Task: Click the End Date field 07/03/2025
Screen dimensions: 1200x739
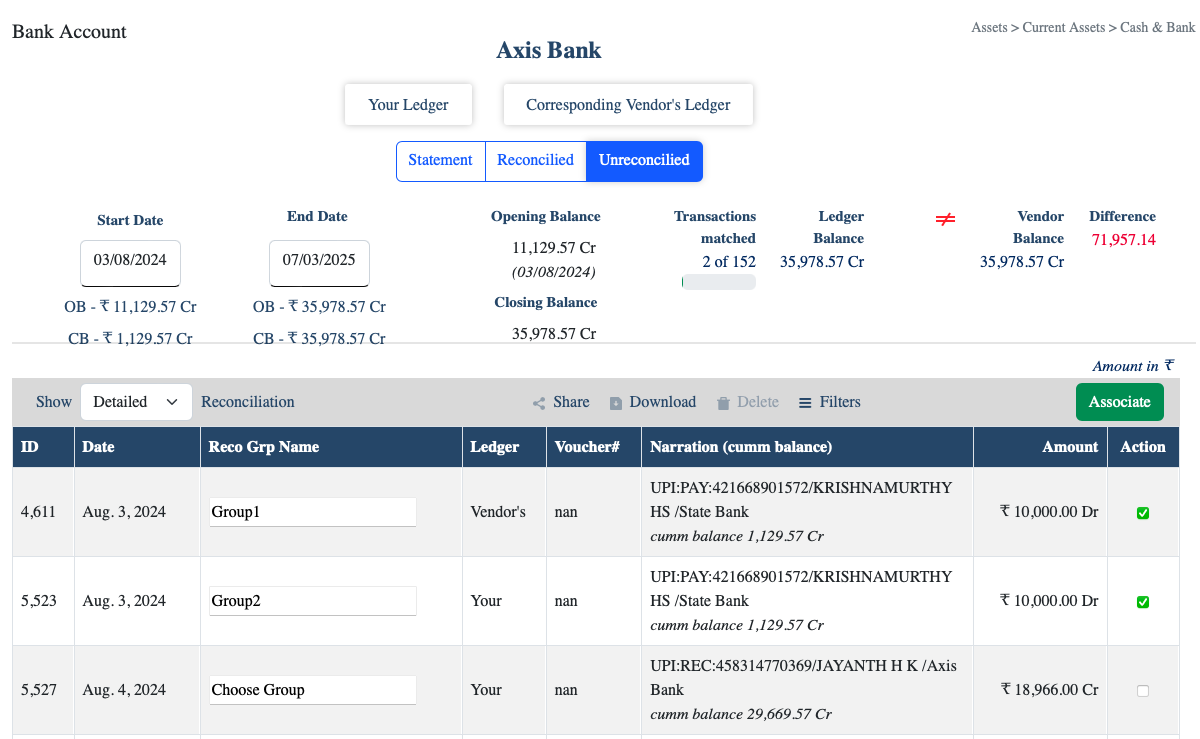Action: point(319,263)
